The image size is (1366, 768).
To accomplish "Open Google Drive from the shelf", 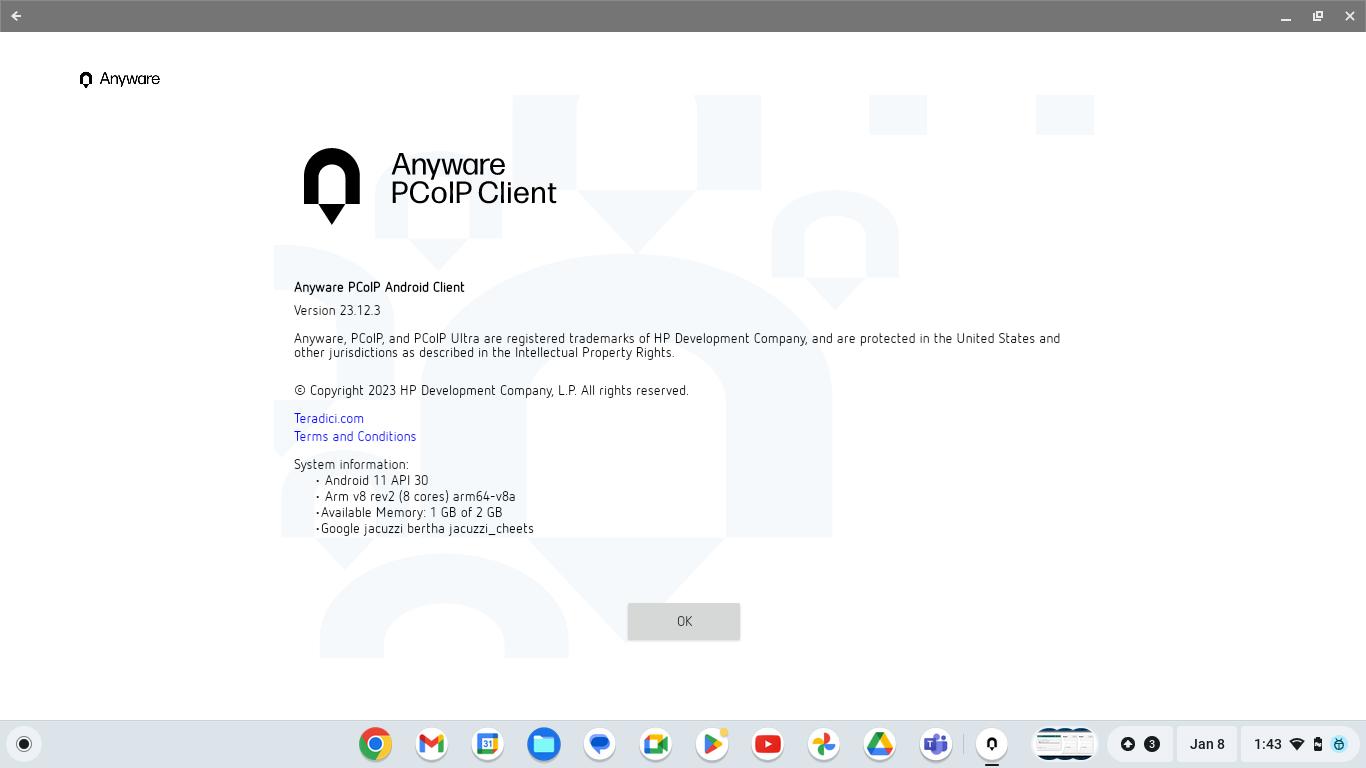I will [880, 744].
